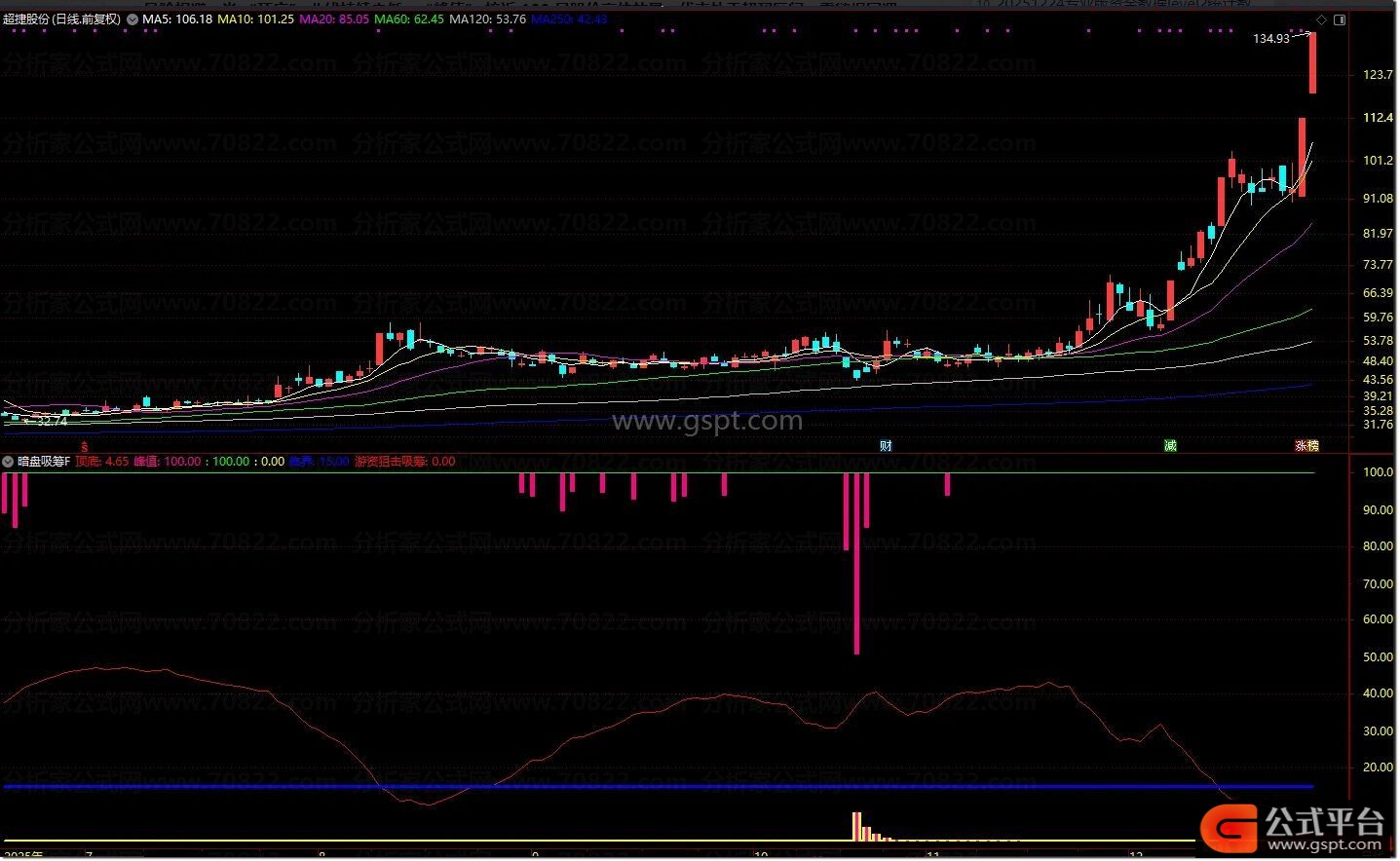Click the 减 marker below the price chart
1400x861 pixels.
(x=1170, y=445)
